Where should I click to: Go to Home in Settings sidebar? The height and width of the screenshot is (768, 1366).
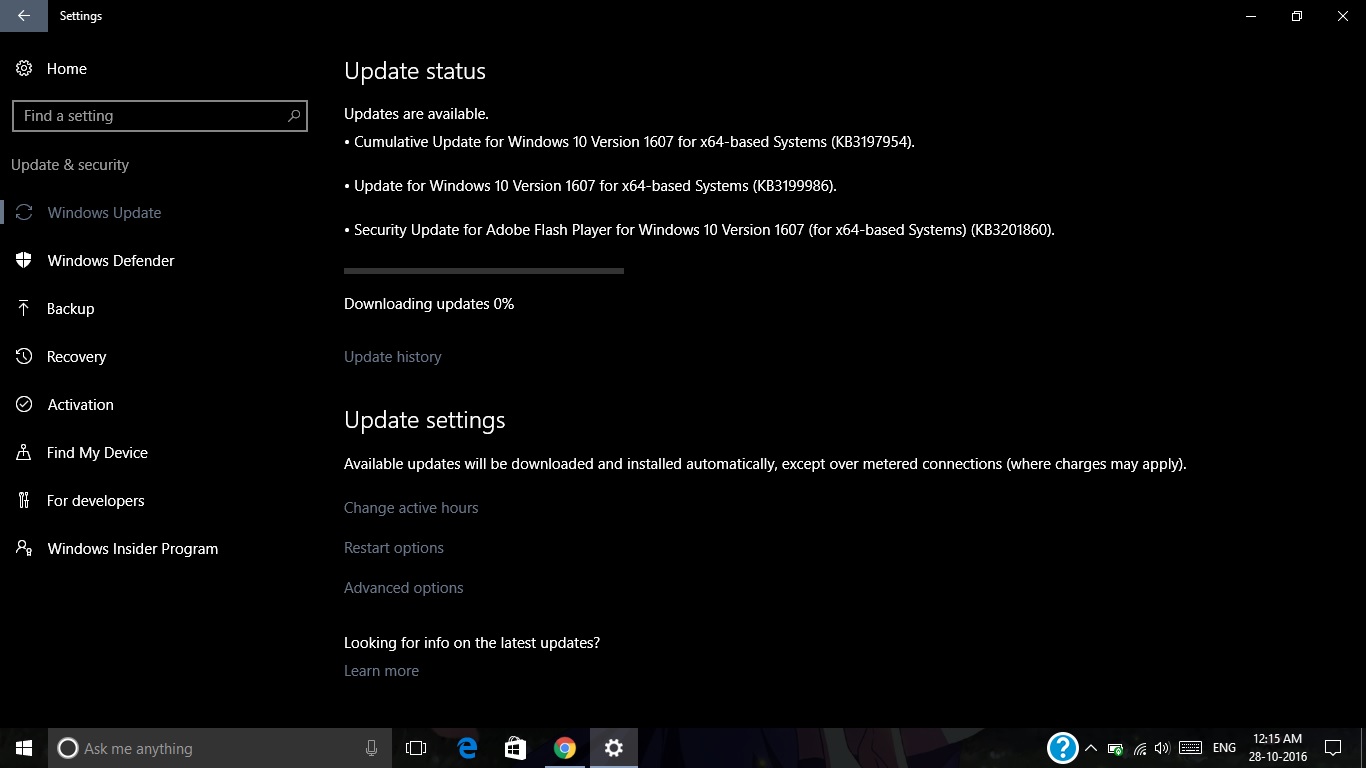tap(67, 69)
